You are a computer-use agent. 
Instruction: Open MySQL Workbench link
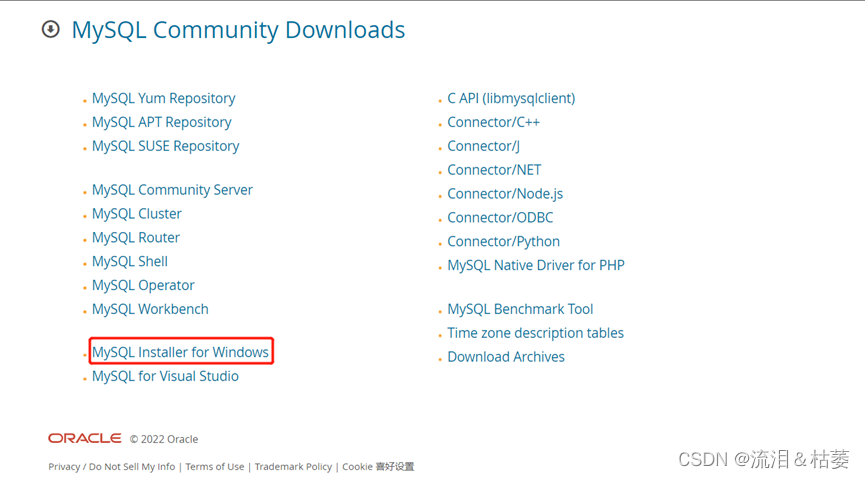(150, 309)
